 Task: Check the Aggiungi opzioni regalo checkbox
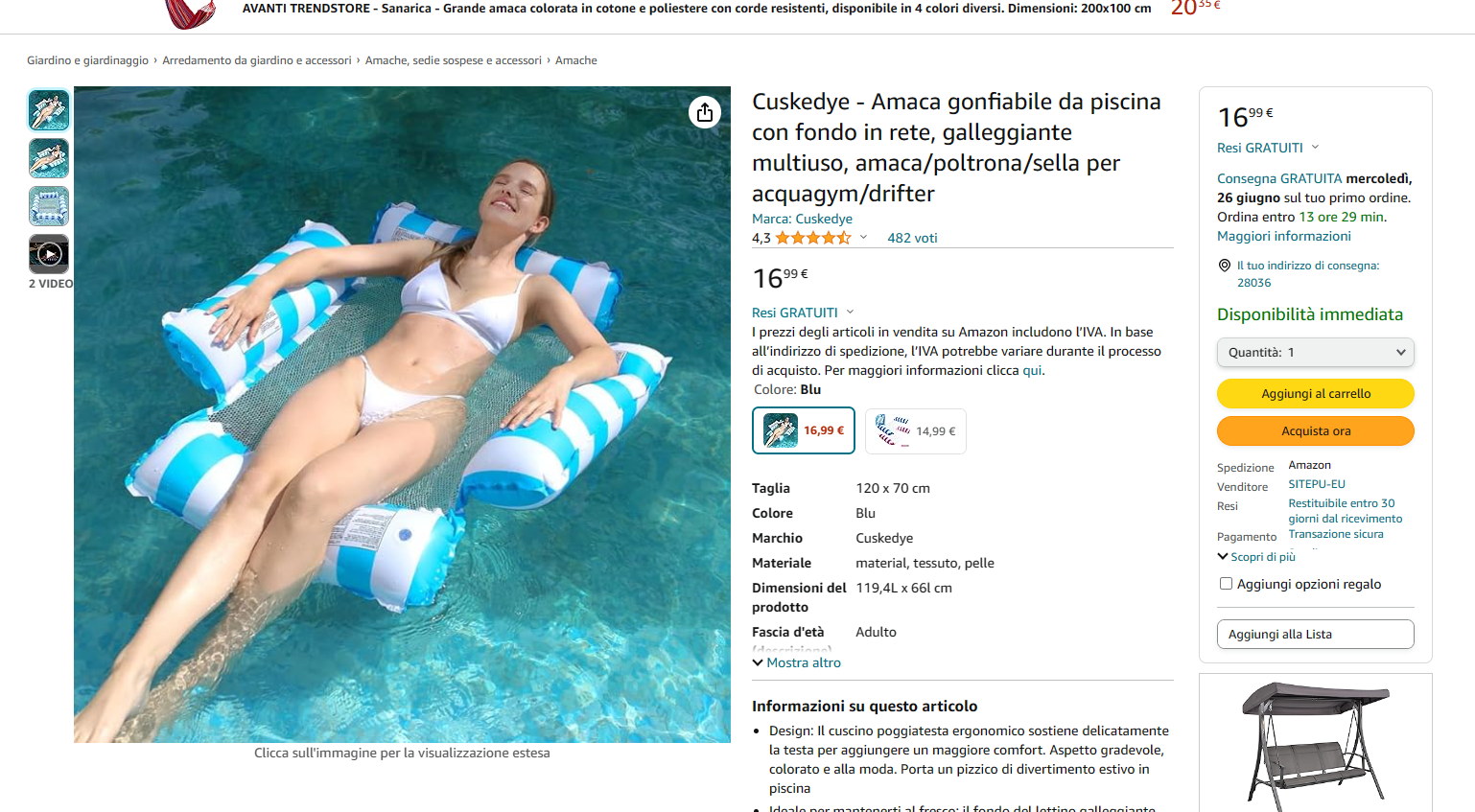pyautogui.click(x=1226, y=584)
